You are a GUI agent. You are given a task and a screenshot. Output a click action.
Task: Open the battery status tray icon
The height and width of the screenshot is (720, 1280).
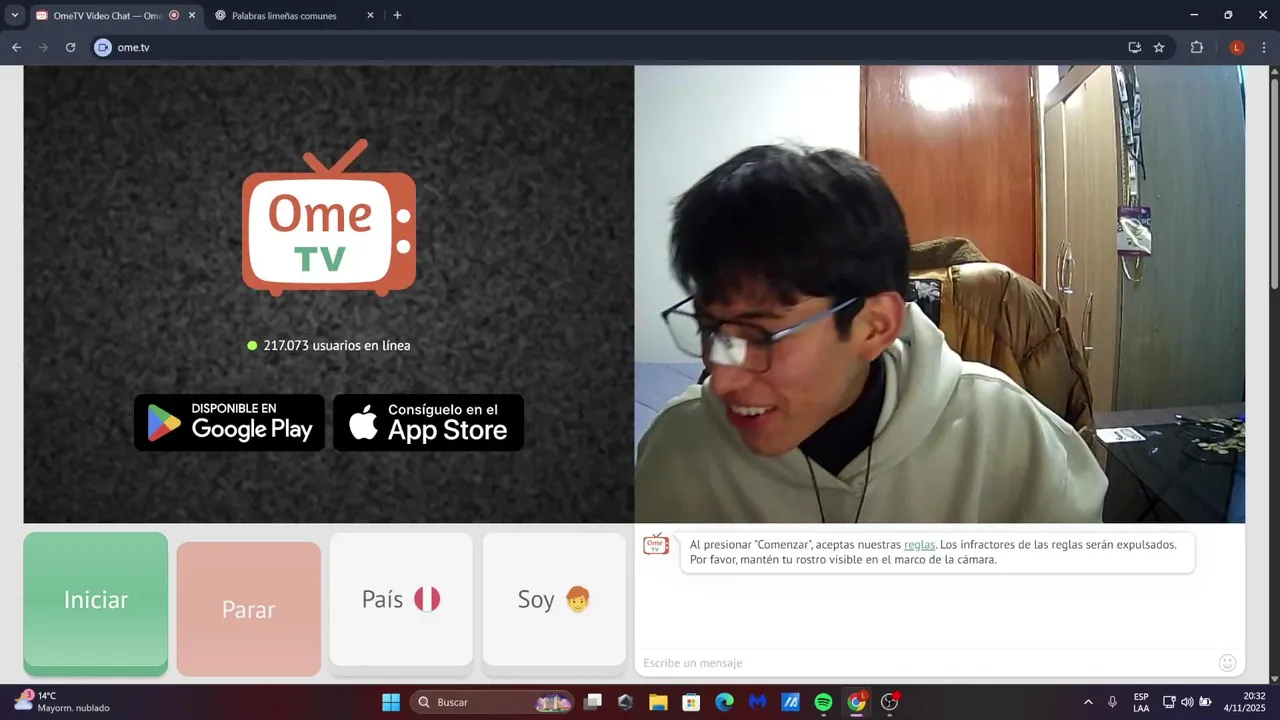pos(1205,702)
